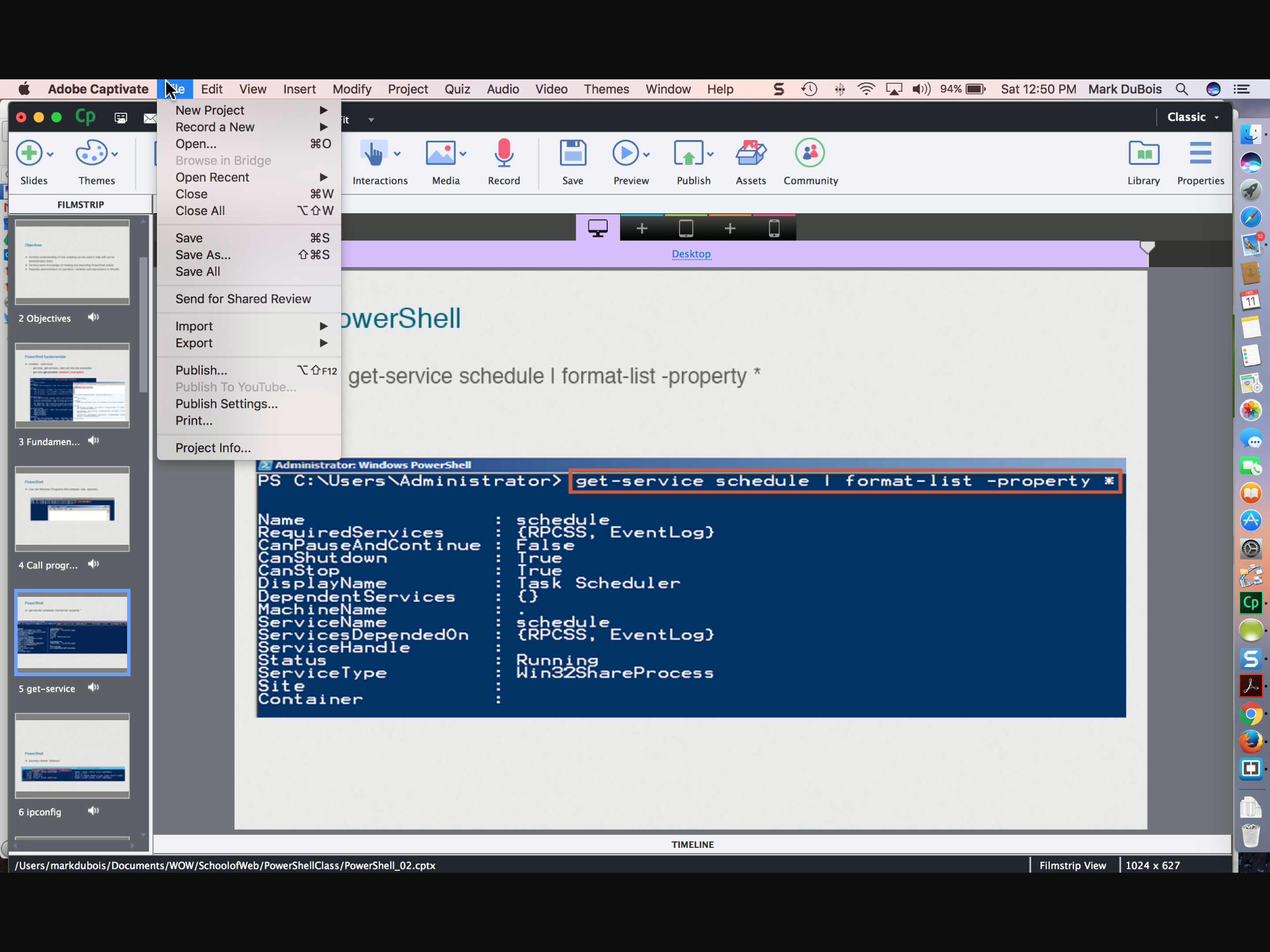Click the FILMSTRIP panel header
1270x952 pixels.
pyautogui.click(x=81, y=205)
